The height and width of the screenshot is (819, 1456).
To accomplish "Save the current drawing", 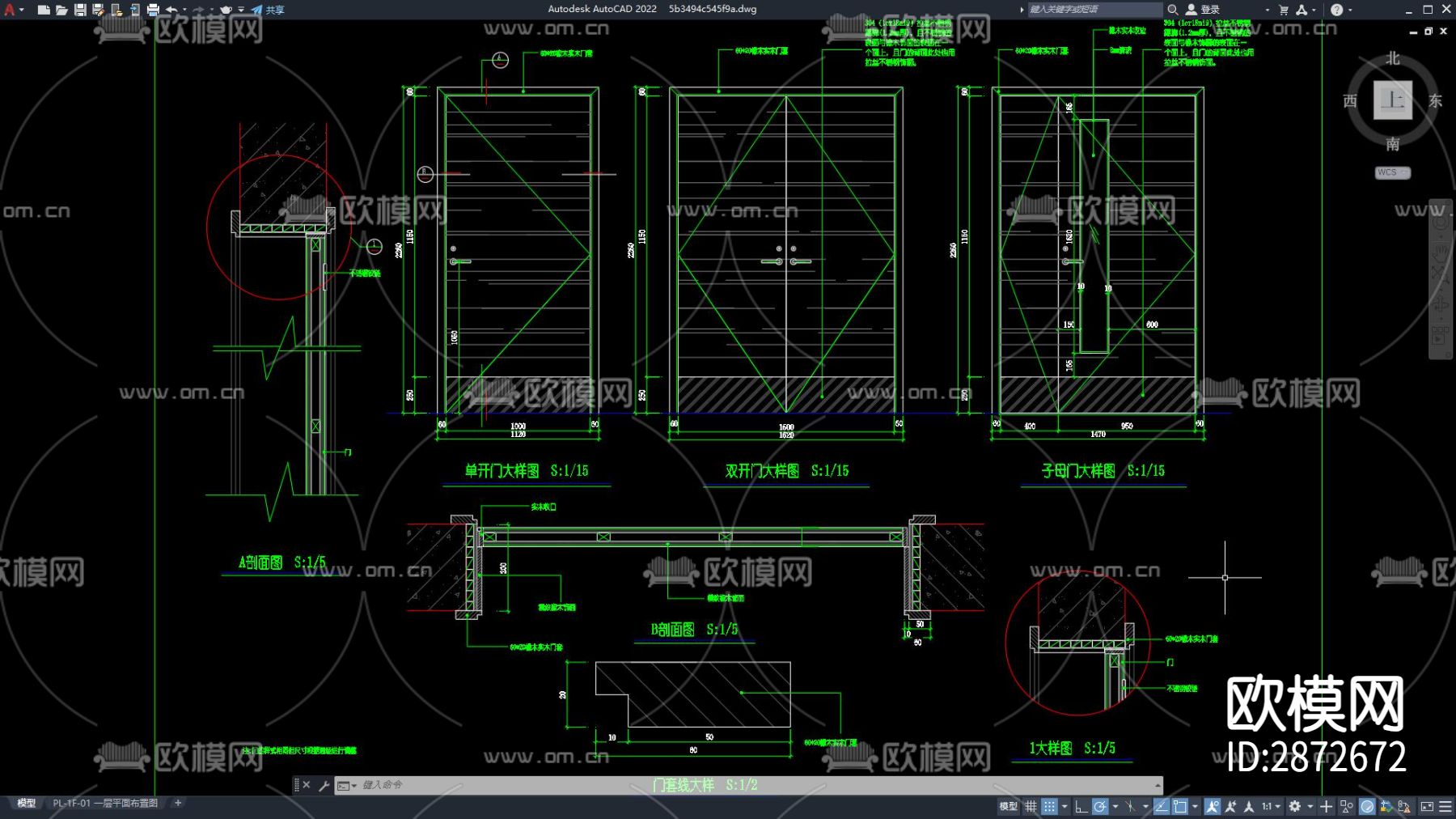I will [80, 10].
